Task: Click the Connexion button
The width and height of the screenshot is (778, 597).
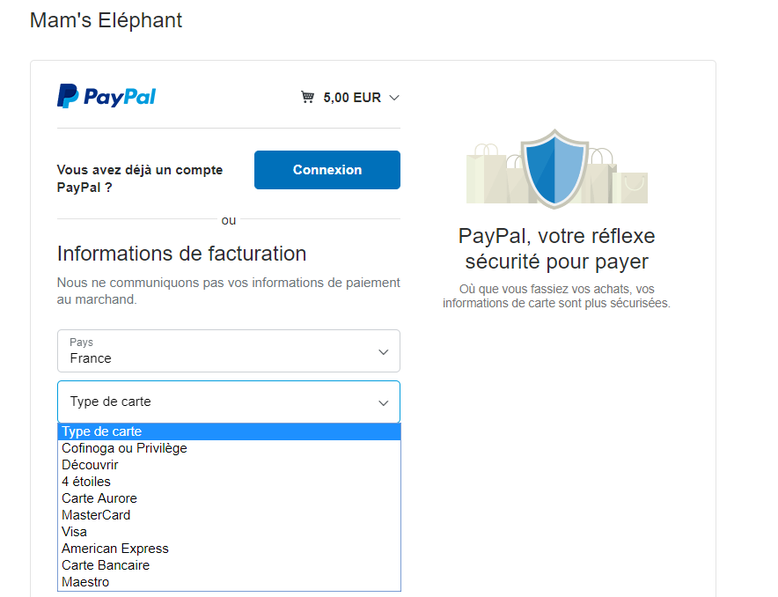Action: tap(327, 170)
